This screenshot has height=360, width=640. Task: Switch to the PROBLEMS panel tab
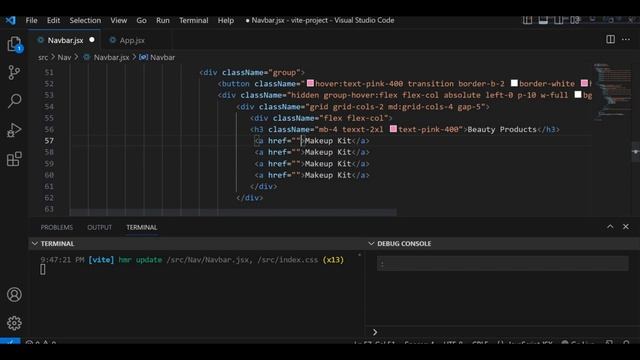(x=57, y=227)
